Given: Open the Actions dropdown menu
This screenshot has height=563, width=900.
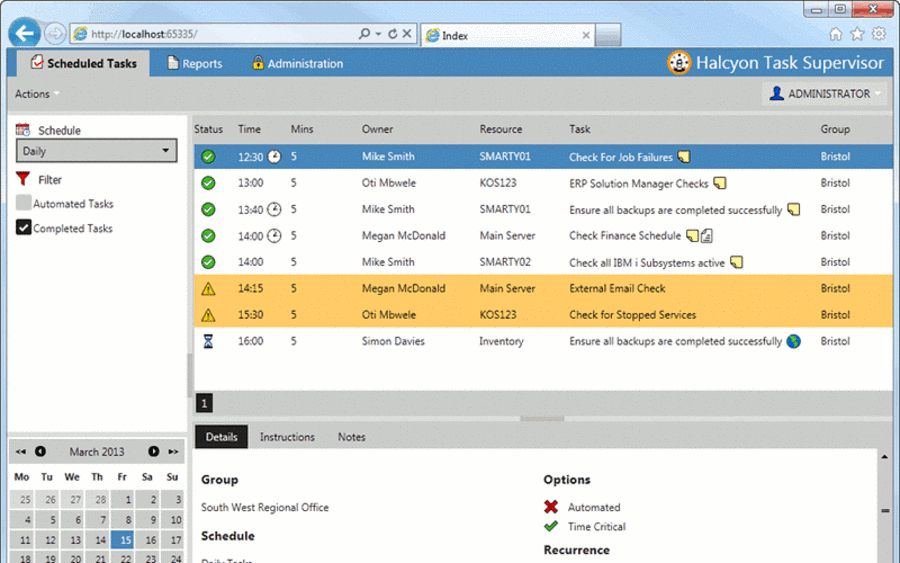Looking at the screenshot, I should click(x=37, y=94).
